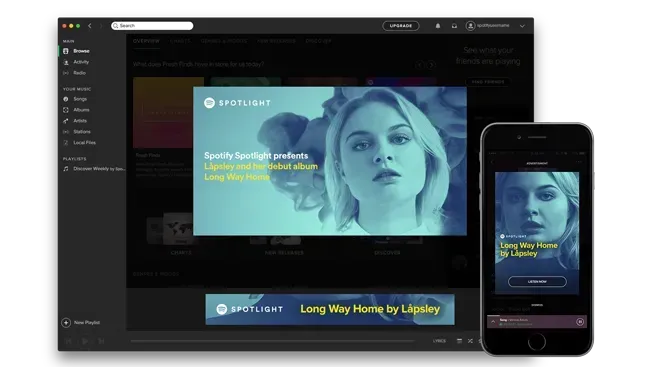Click the inbox icon beside the bell
Image resolution: width=652 pixels, height=367 pixels.
(x=454, y=26)
